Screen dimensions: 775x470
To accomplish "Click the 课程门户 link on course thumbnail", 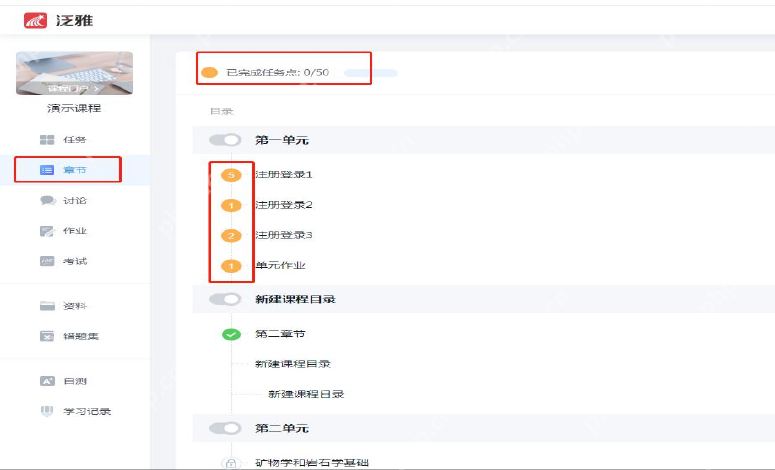I will tap(74, 88).
